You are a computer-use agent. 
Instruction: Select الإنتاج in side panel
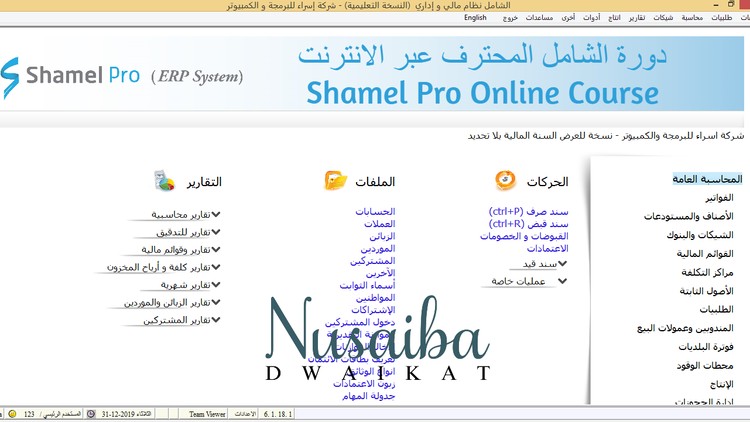pos(722,384)
